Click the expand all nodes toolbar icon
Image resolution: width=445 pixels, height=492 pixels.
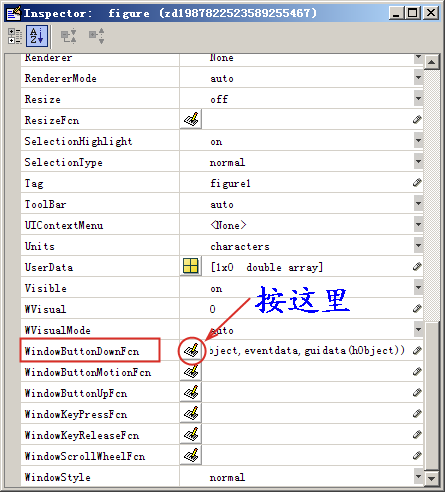[68, 36]
